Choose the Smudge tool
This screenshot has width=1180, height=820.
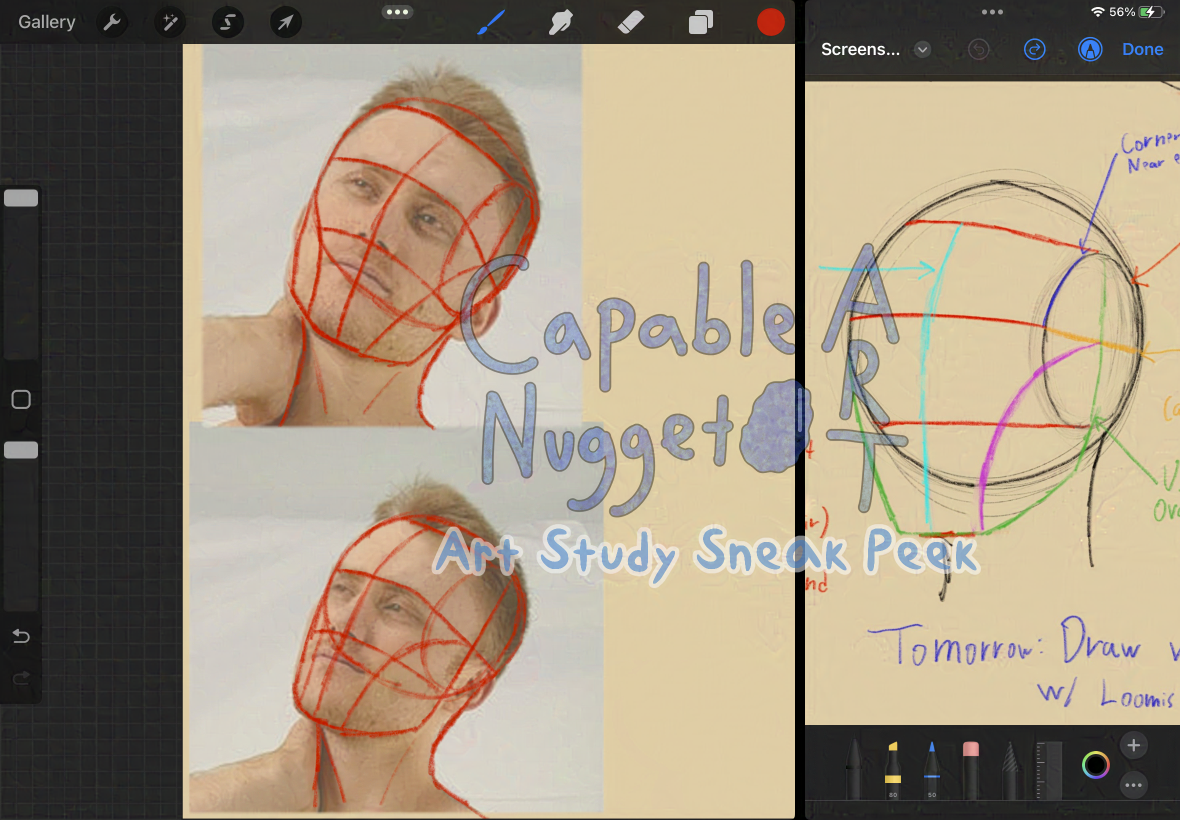click(562, 22)
